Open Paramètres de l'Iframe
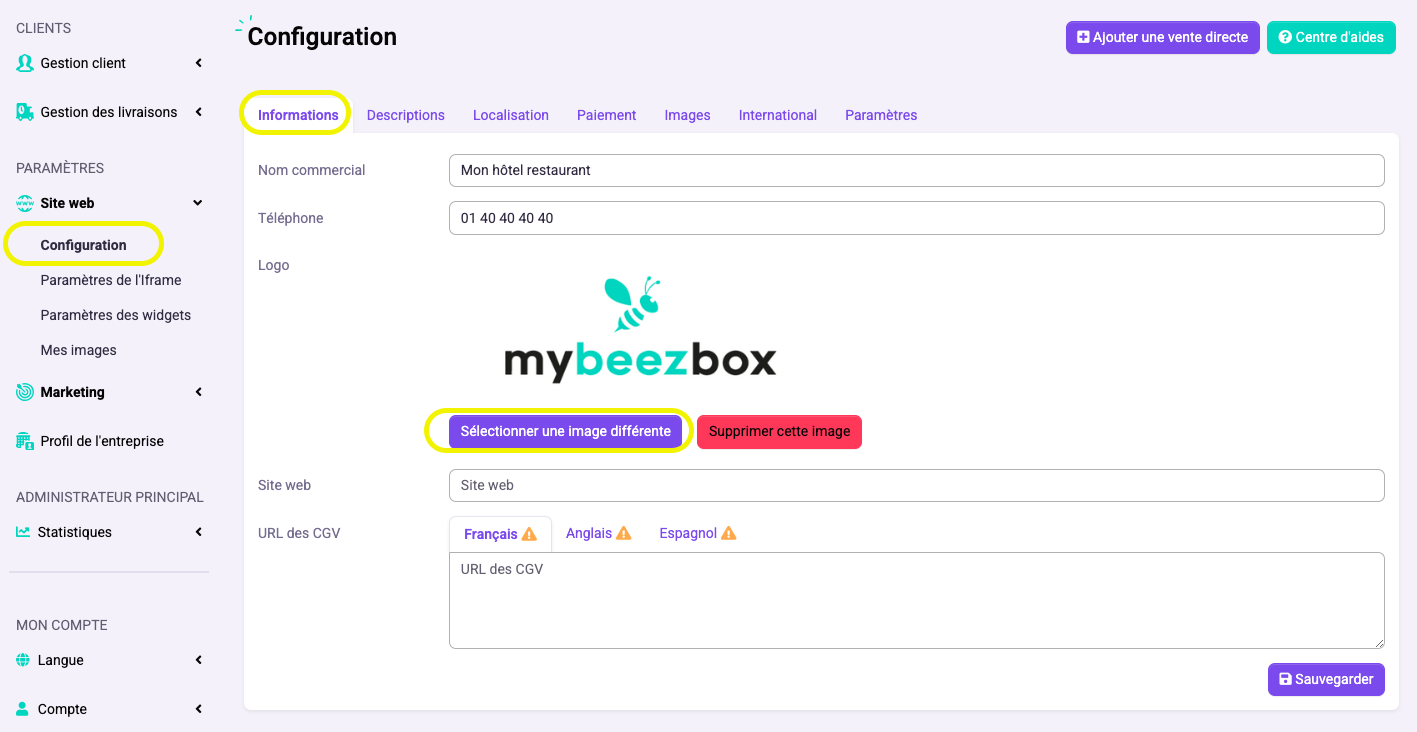Image resolution: width=1417 pixels, height=732 pixels. 111,280
